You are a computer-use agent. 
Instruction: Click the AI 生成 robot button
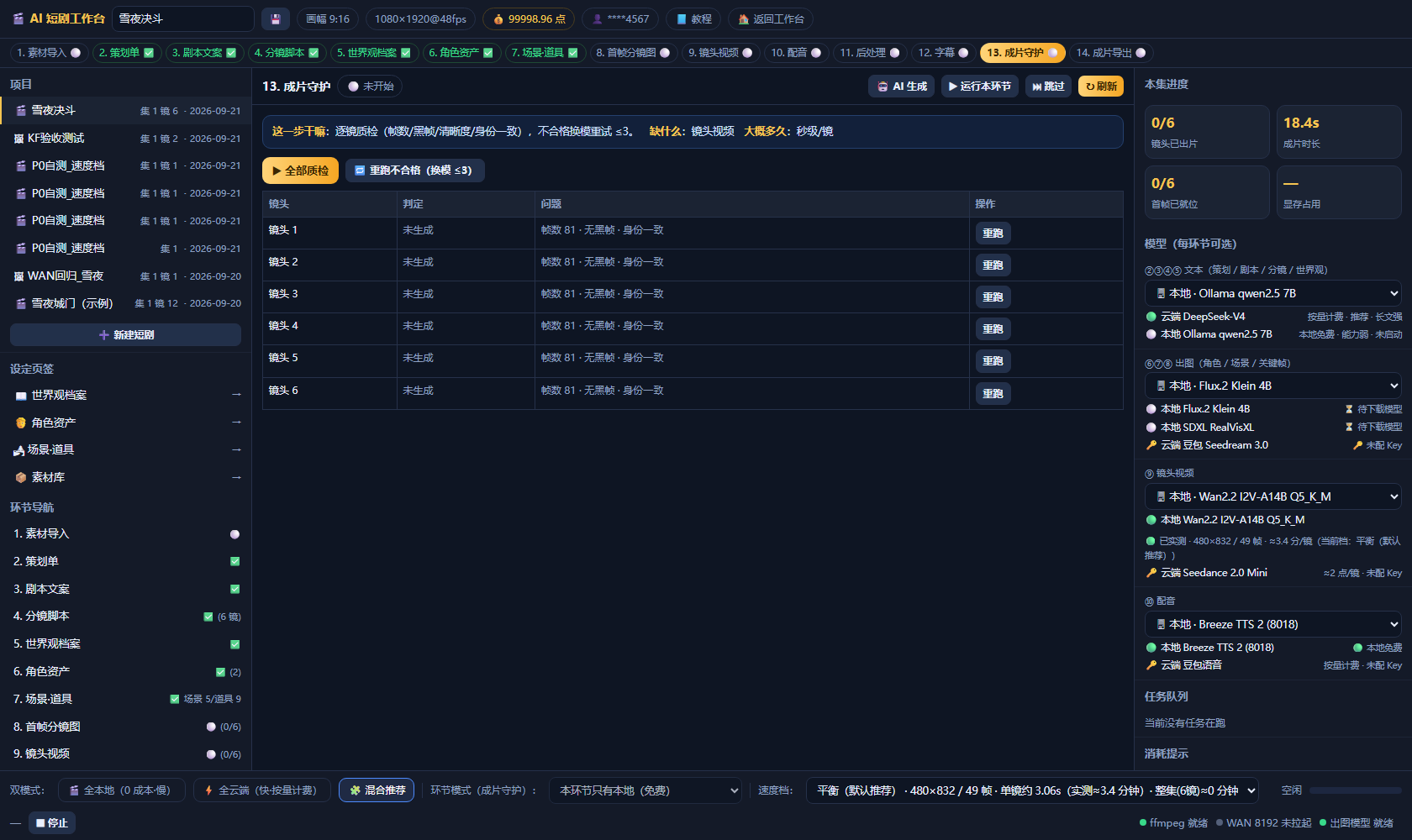tap(901, 87)
